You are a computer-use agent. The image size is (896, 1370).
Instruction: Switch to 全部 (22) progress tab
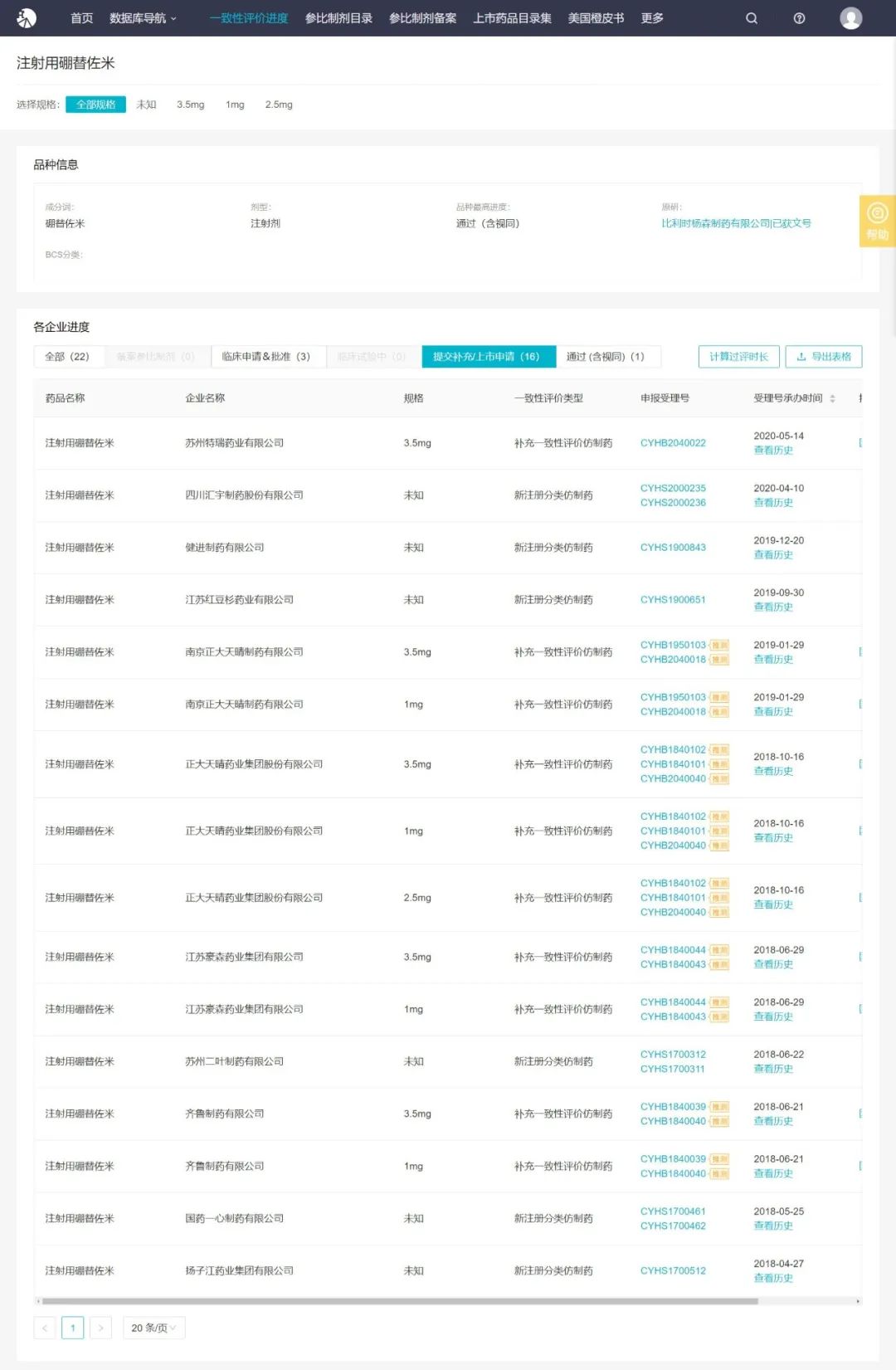click(67, 357)
